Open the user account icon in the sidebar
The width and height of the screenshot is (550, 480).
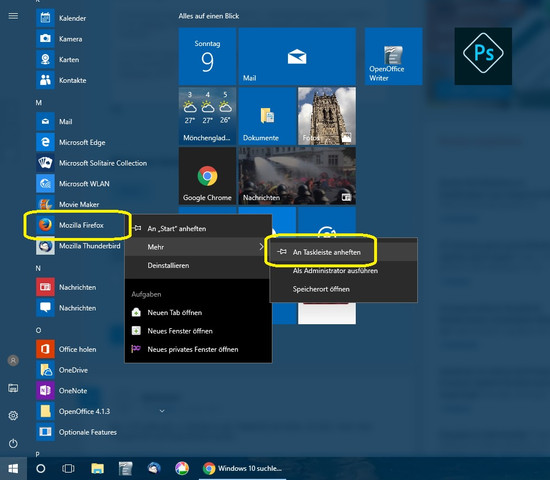coord(13,360)
